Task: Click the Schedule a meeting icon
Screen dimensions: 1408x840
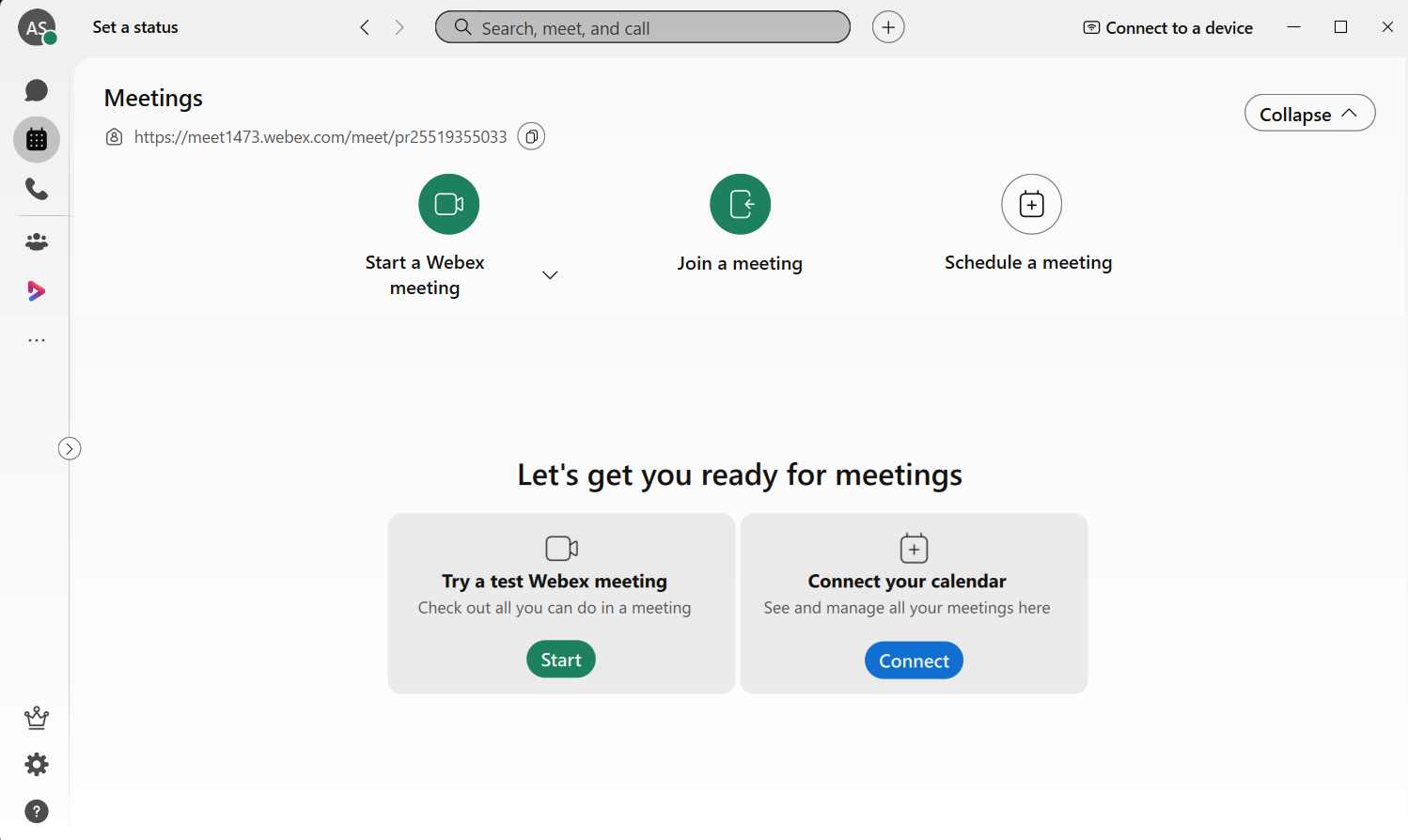Action: (1031, 204)
